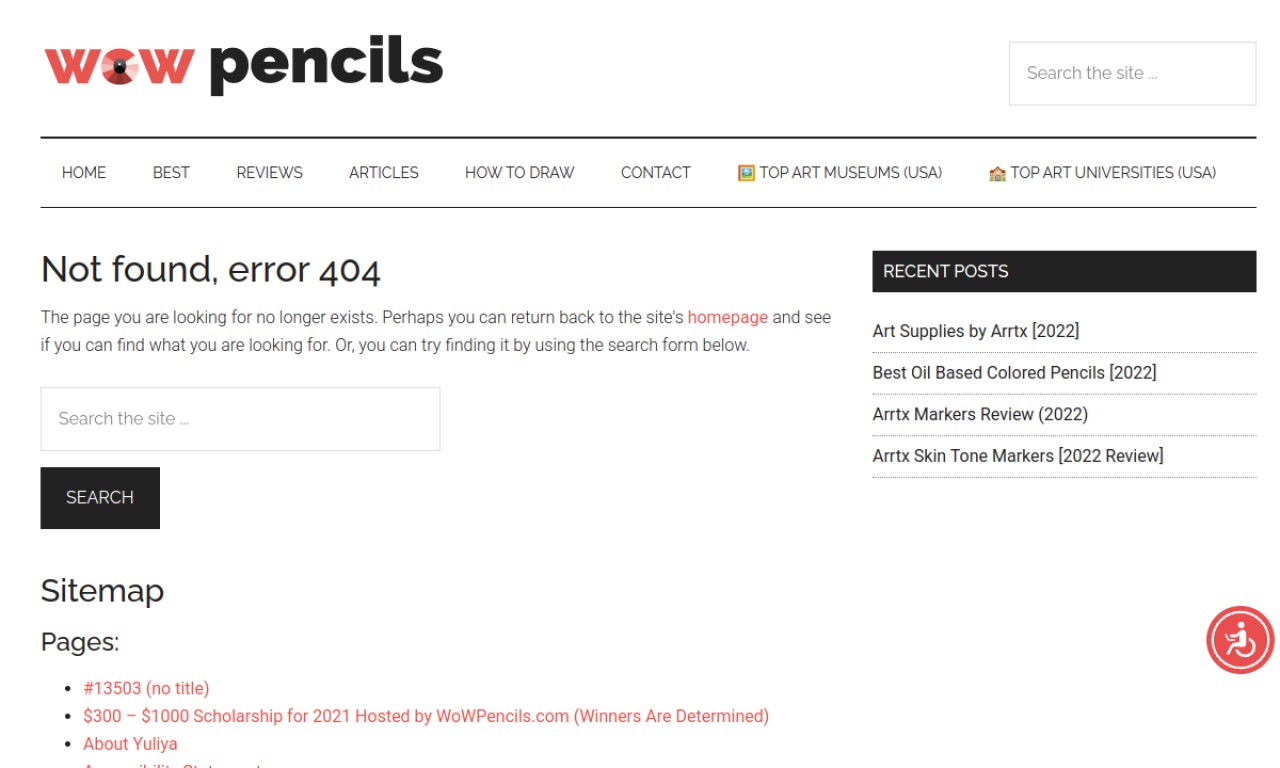
Task: Open the accessibility widget icon
Action: click(1240, 640)
